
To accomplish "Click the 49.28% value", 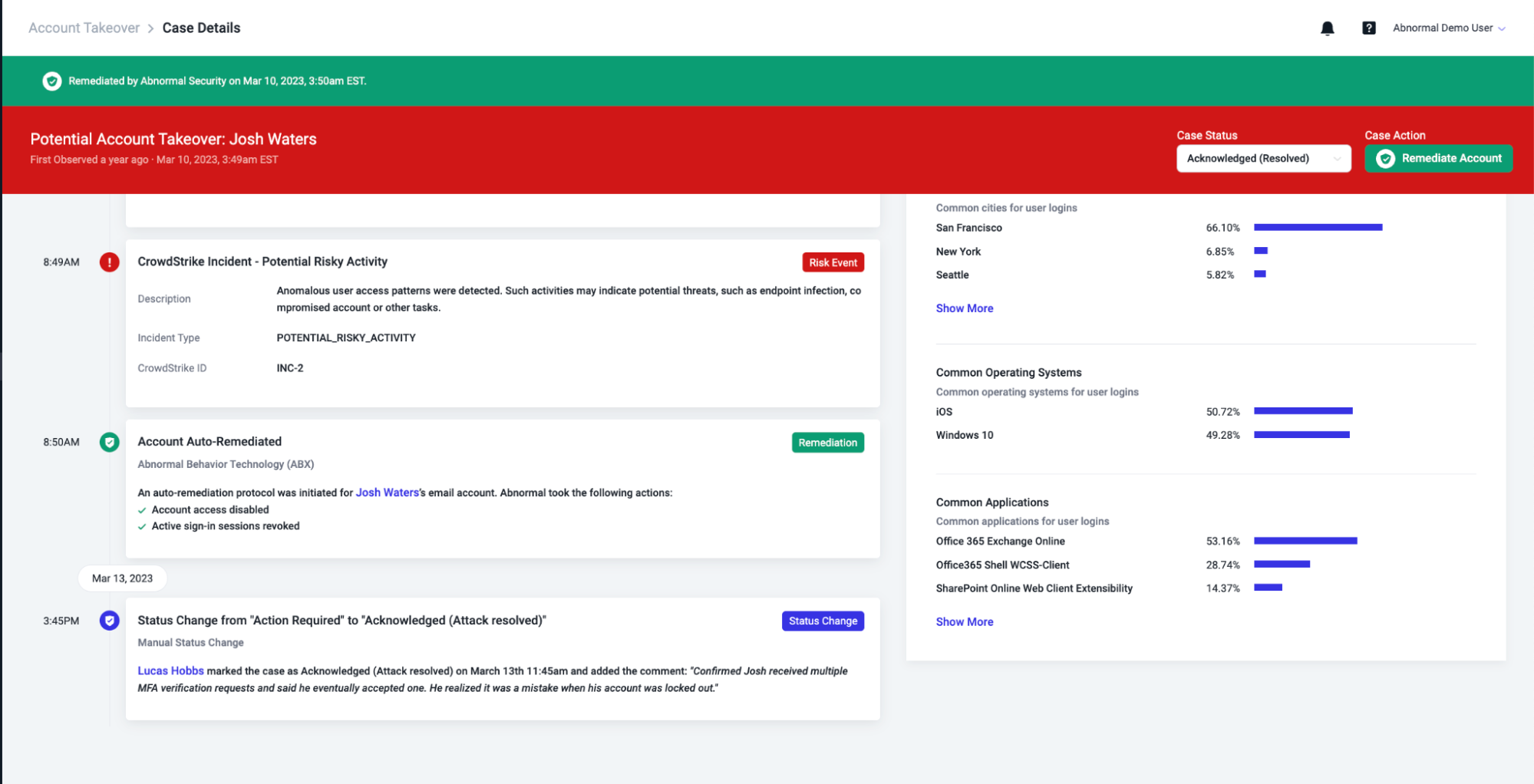I will pyautogui.click(x=1222, y=435).
